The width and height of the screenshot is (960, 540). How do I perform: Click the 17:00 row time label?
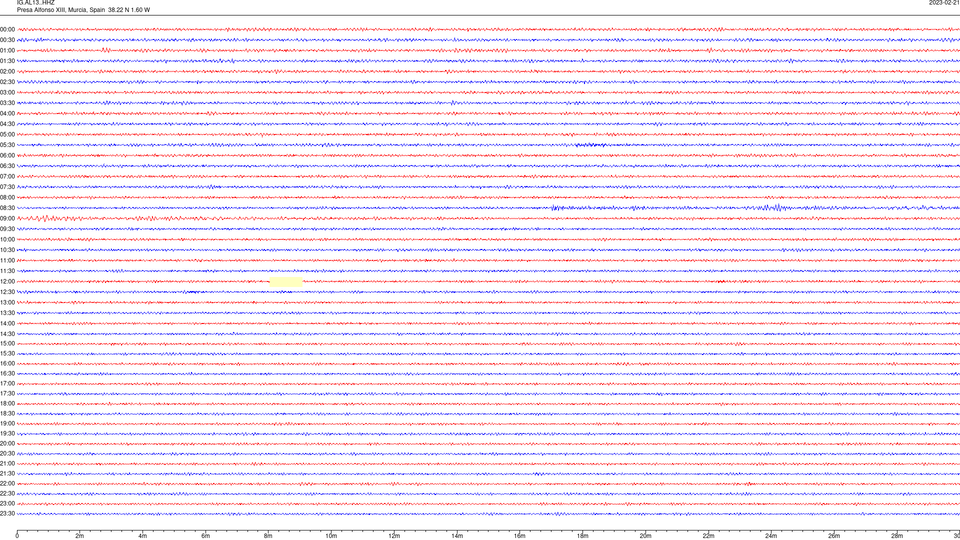[x=7, y=384]
